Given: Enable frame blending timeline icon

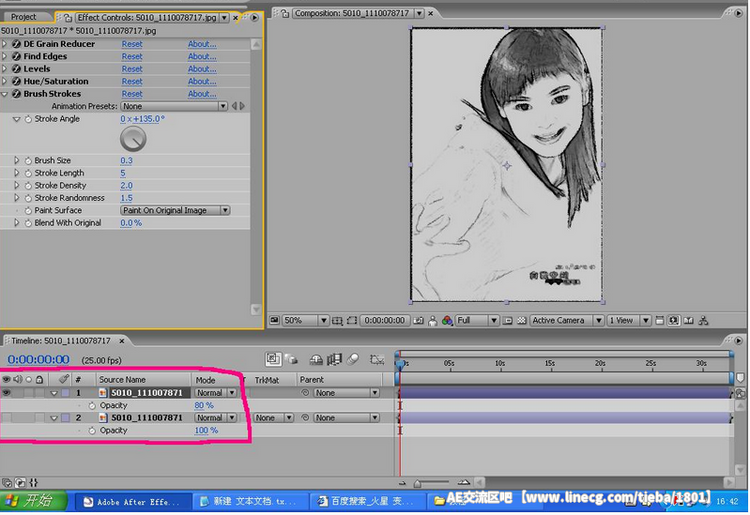Looking at the screenshot, I should click(x=334, y=359).
